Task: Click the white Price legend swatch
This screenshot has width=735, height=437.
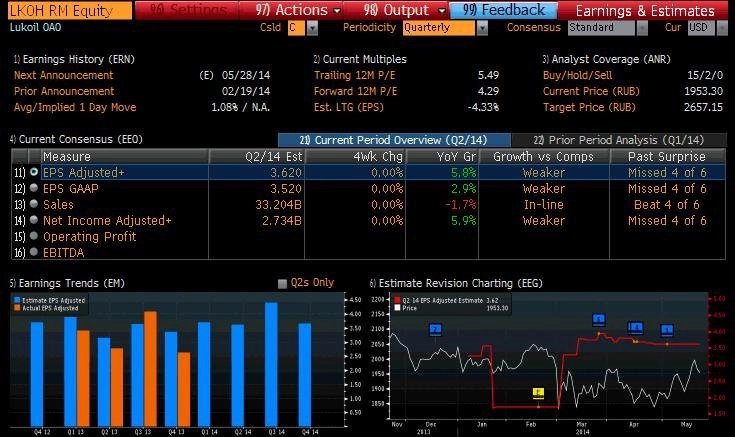Action: pyautogui.click(x=398, y=308)
